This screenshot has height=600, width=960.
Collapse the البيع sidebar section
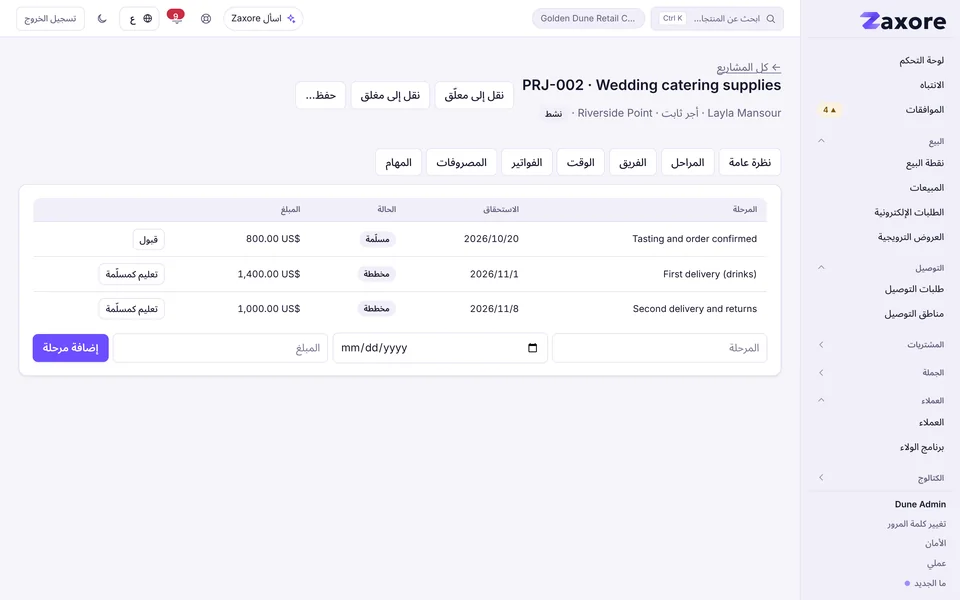click(x=821, y=141)
